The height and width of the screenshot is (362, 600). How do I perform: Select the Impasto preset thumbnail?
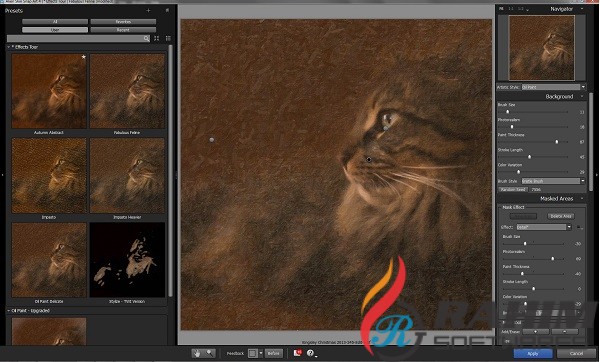(49, 176)
